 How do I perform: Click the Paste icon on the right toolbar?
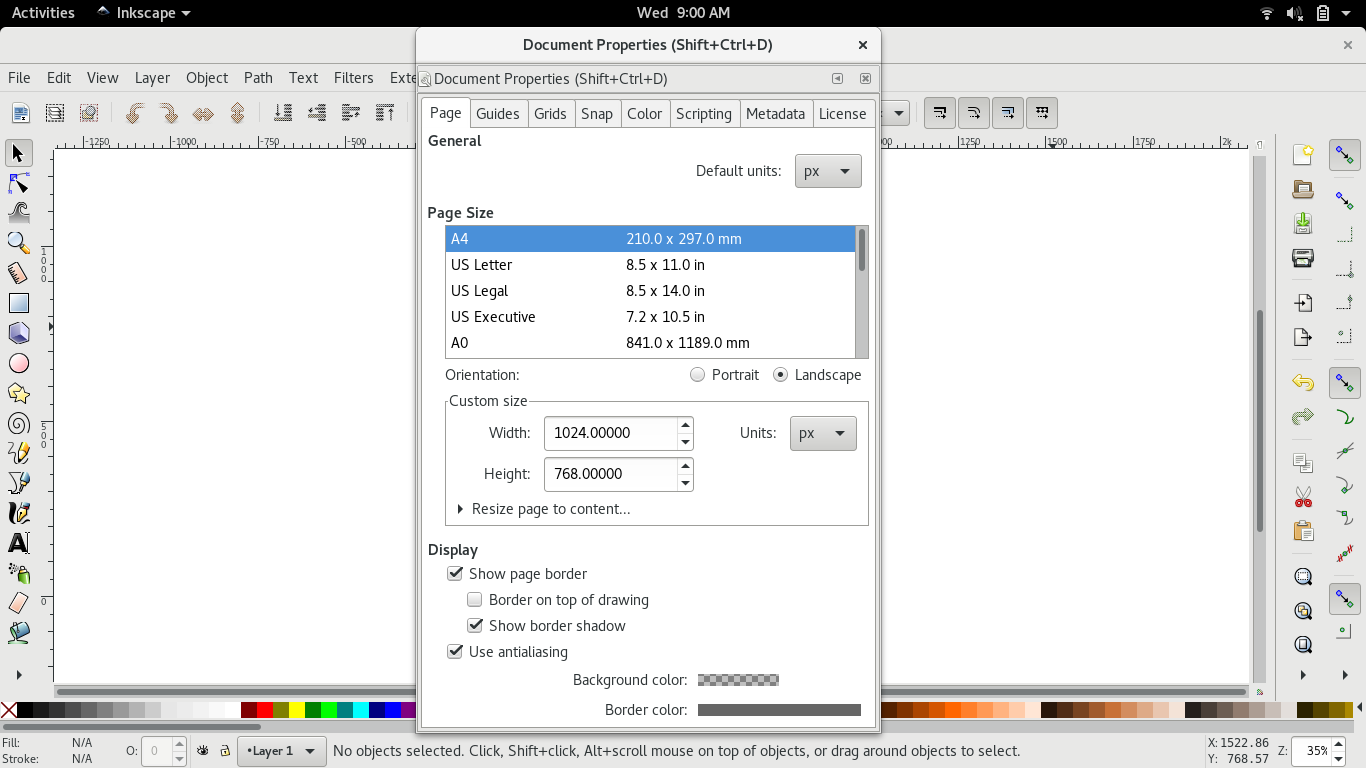click(1303, 531)
